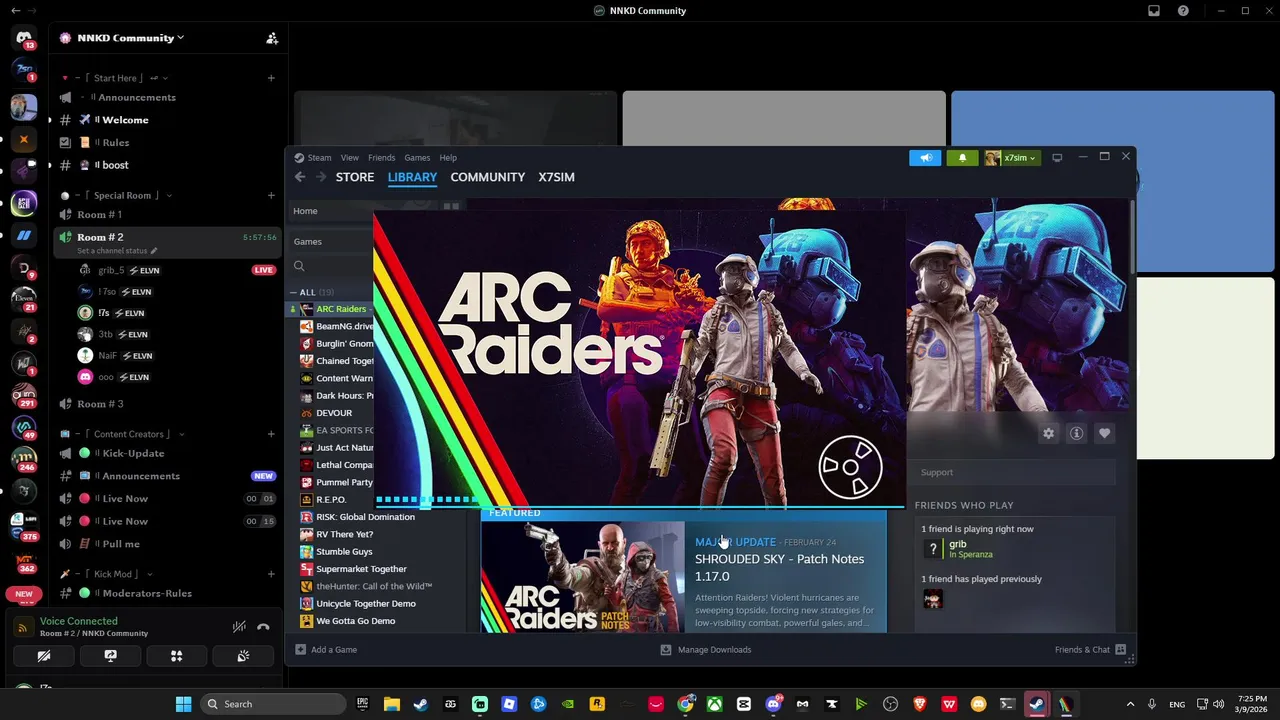Add channel to Special Room category
This screenshot has height=720, width=1280.
tap(271, 196)
